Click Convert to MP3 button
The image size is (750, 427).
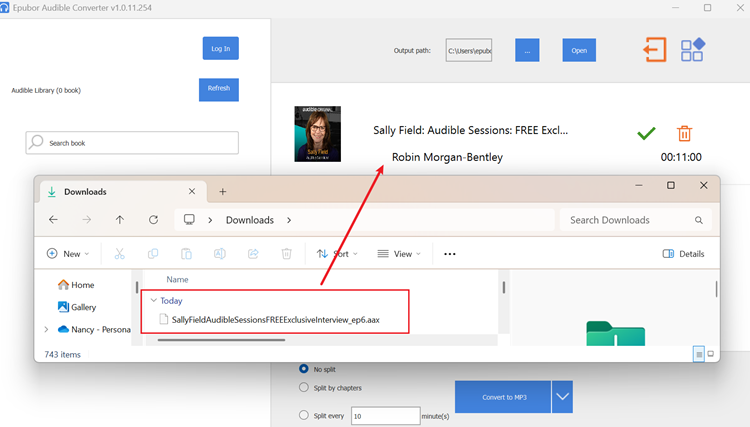[x=503, y=397]
